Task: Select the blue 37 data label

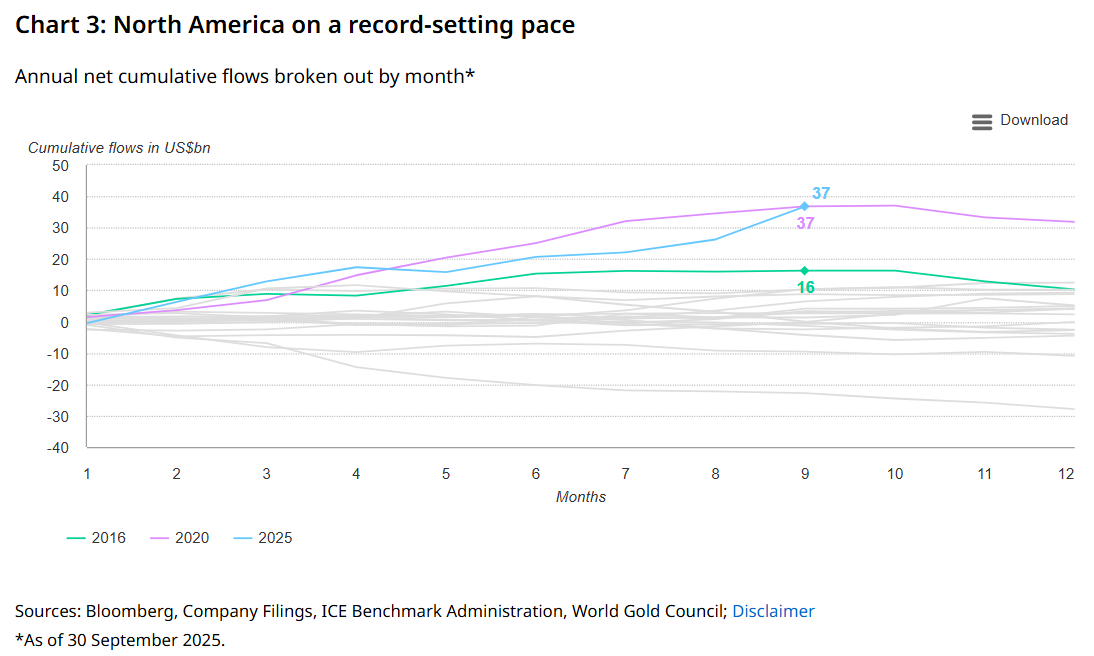Action: click(821, 193)
